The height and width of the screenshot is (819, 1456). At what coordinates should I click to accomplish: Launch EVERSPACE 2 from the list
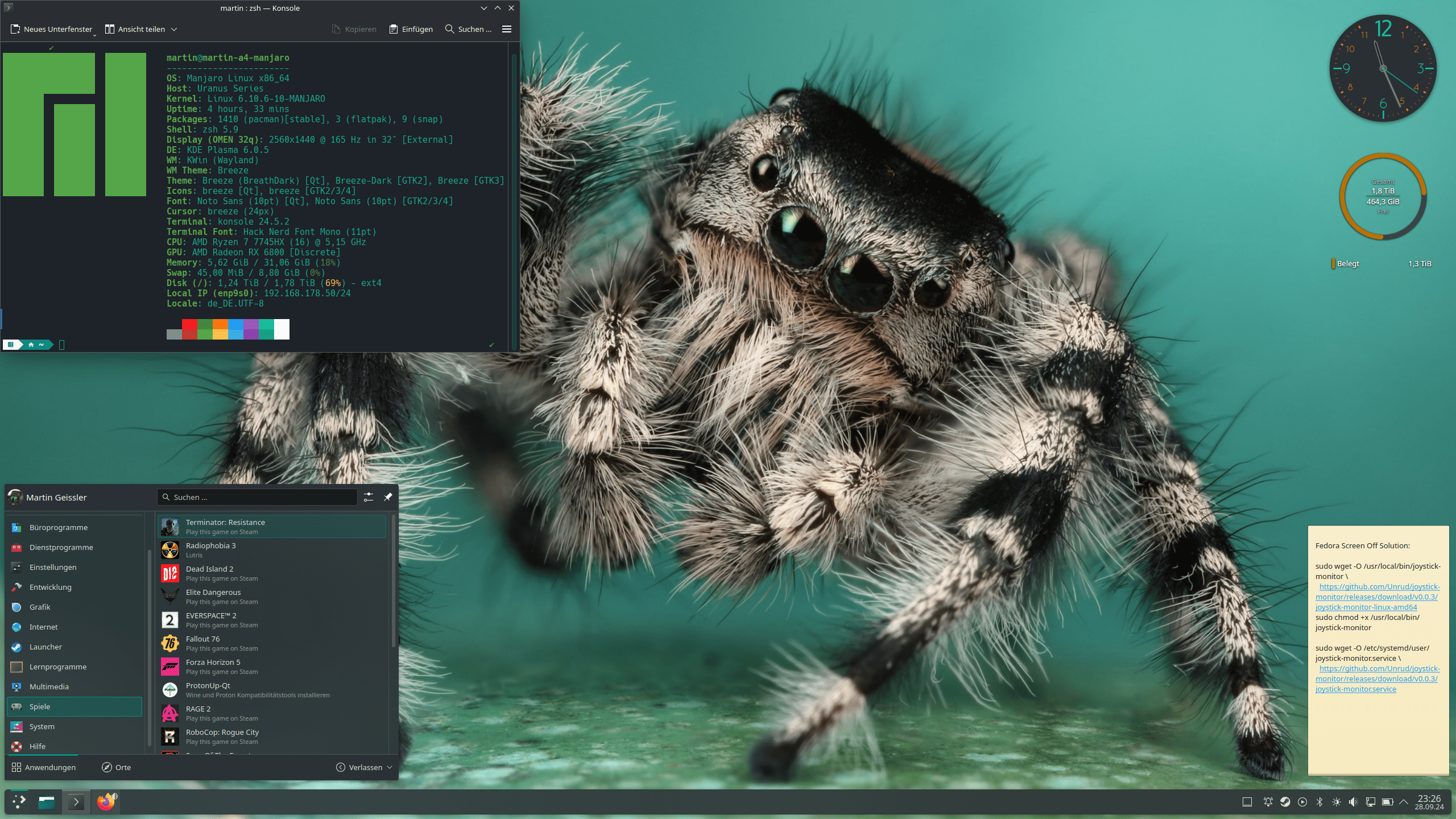point(272,620)
